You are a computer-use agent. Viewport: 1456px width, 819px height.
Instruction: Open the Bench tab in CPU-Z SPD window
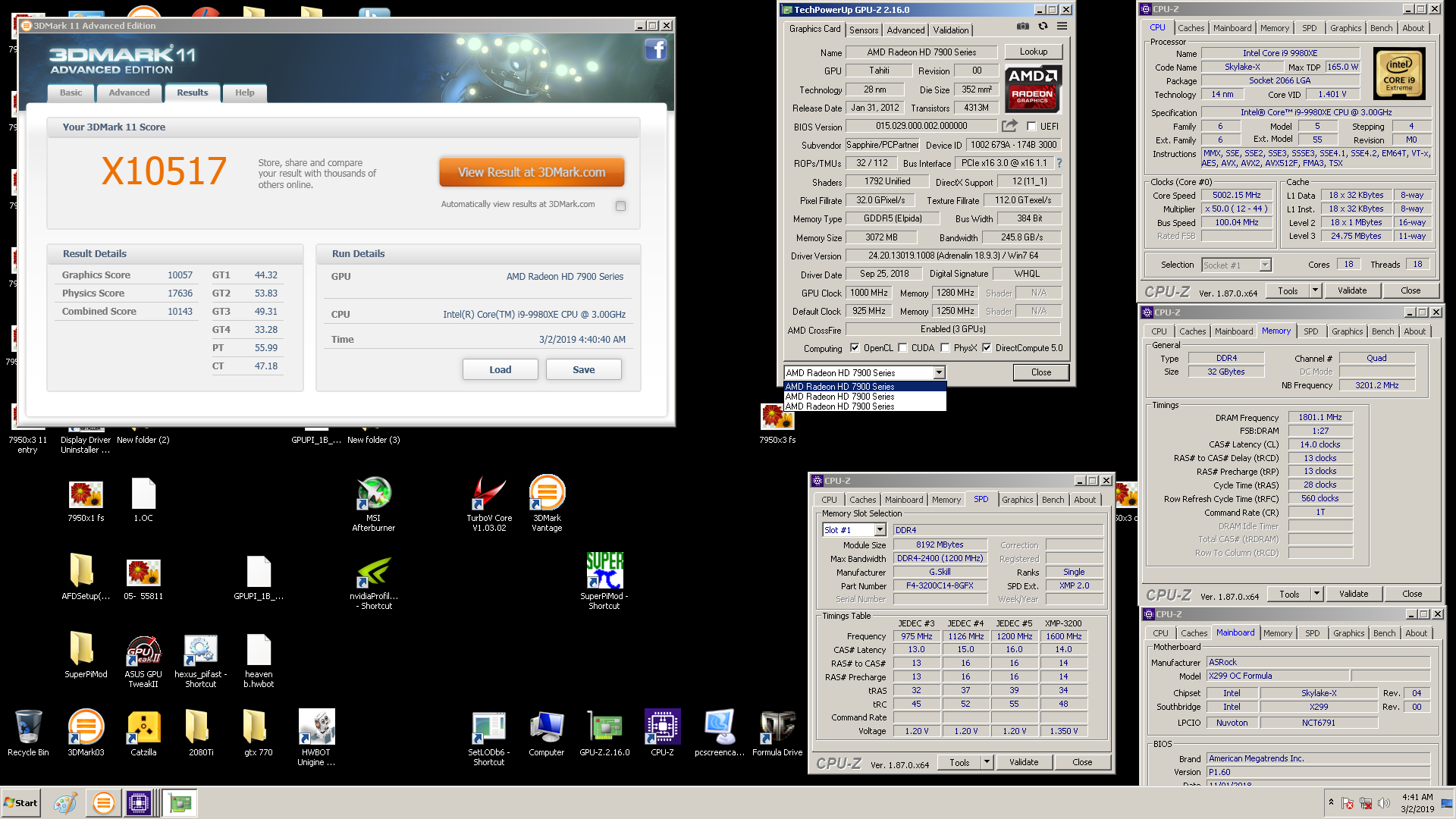(x=1053, y=500)
